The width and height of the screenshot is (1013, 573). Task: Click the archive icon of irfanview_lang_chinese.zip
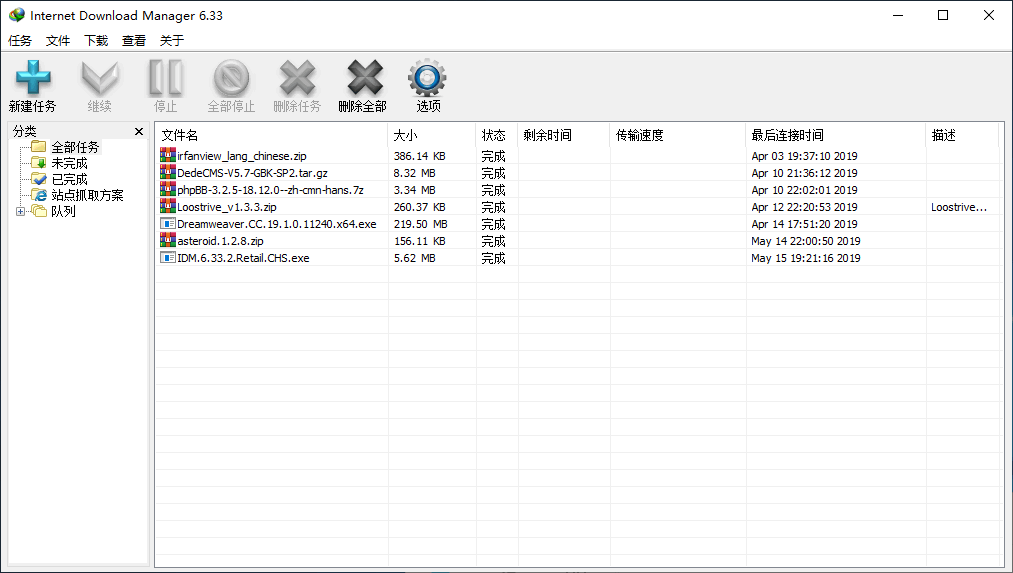pos(168,155)
